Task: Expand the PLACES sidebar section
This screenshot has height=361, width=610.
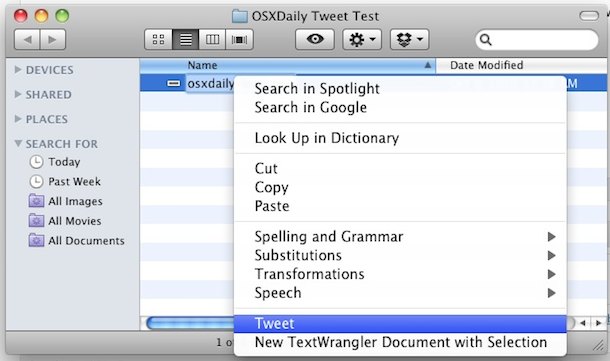Action: 18,119
